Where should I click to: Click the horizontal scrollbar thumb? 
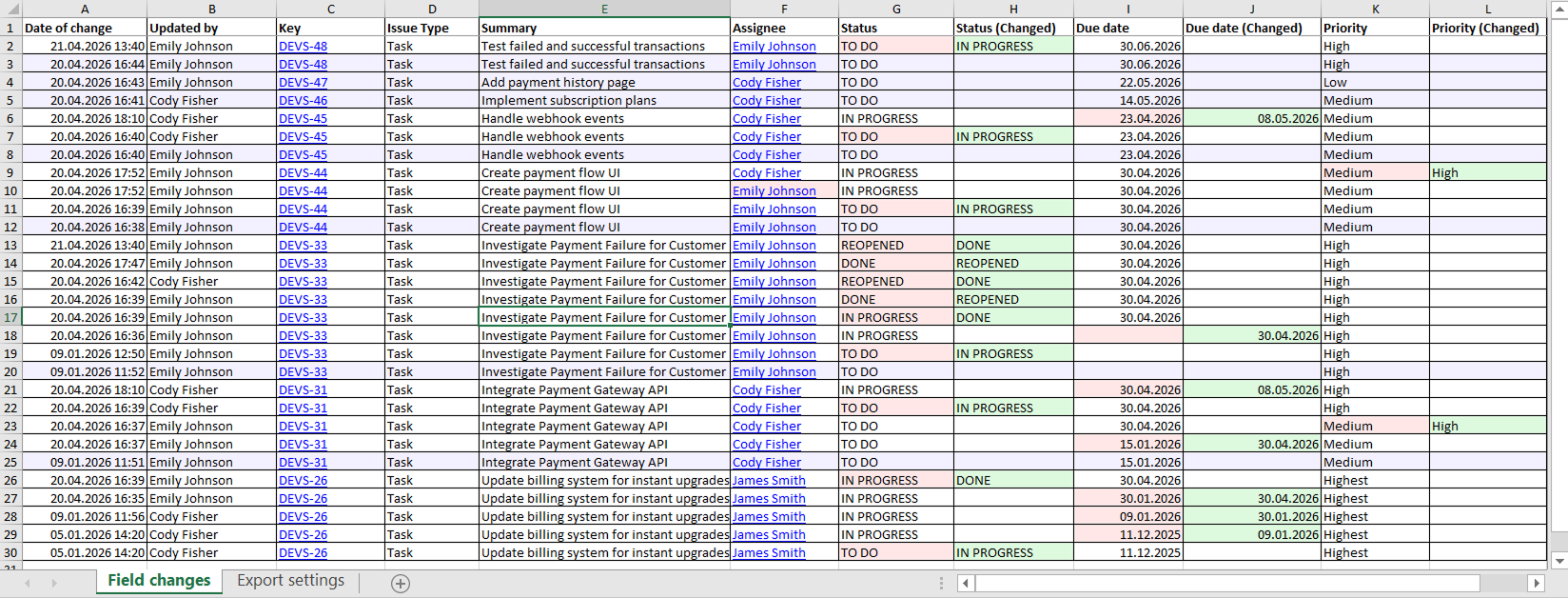[1226, 583]
